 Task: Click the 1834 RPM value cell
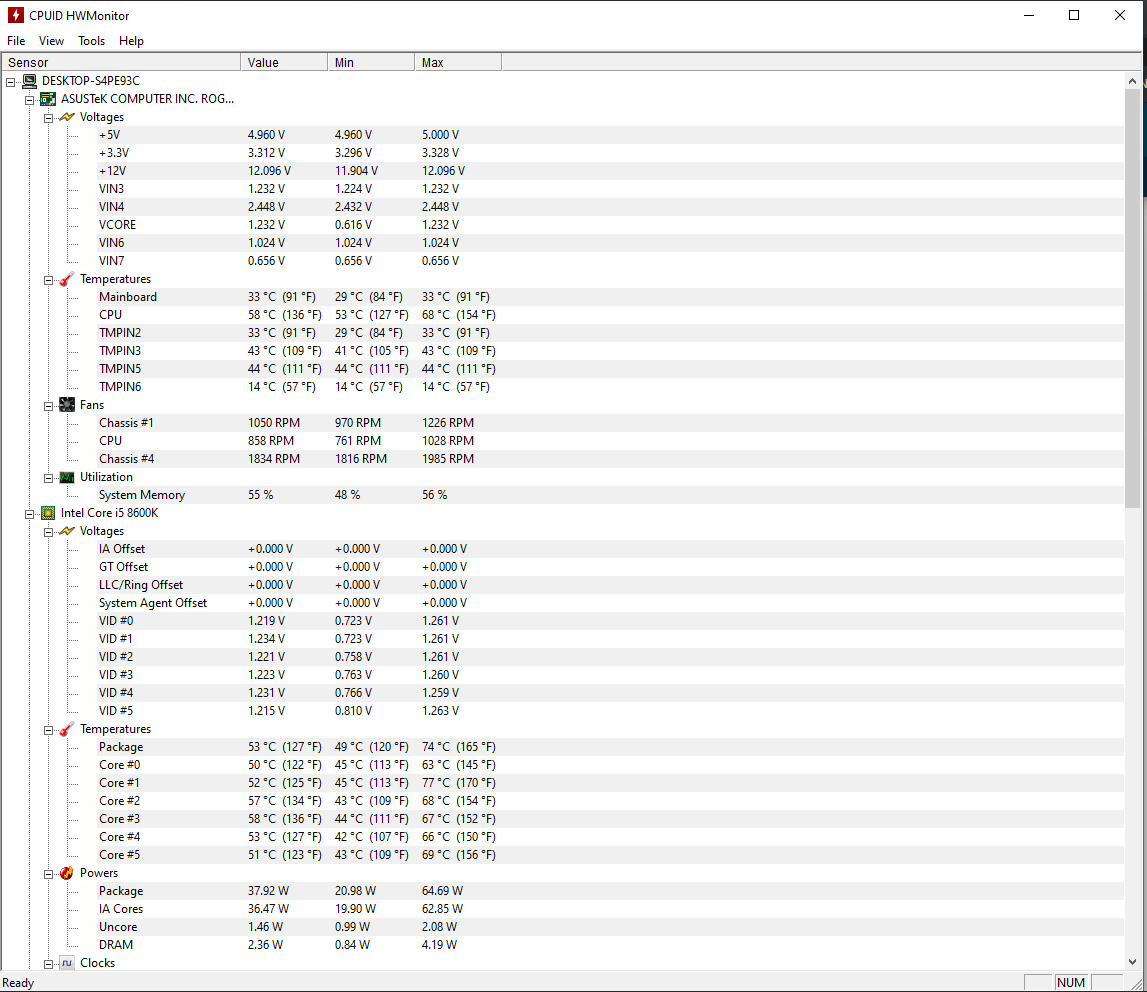tap(274, 459)
